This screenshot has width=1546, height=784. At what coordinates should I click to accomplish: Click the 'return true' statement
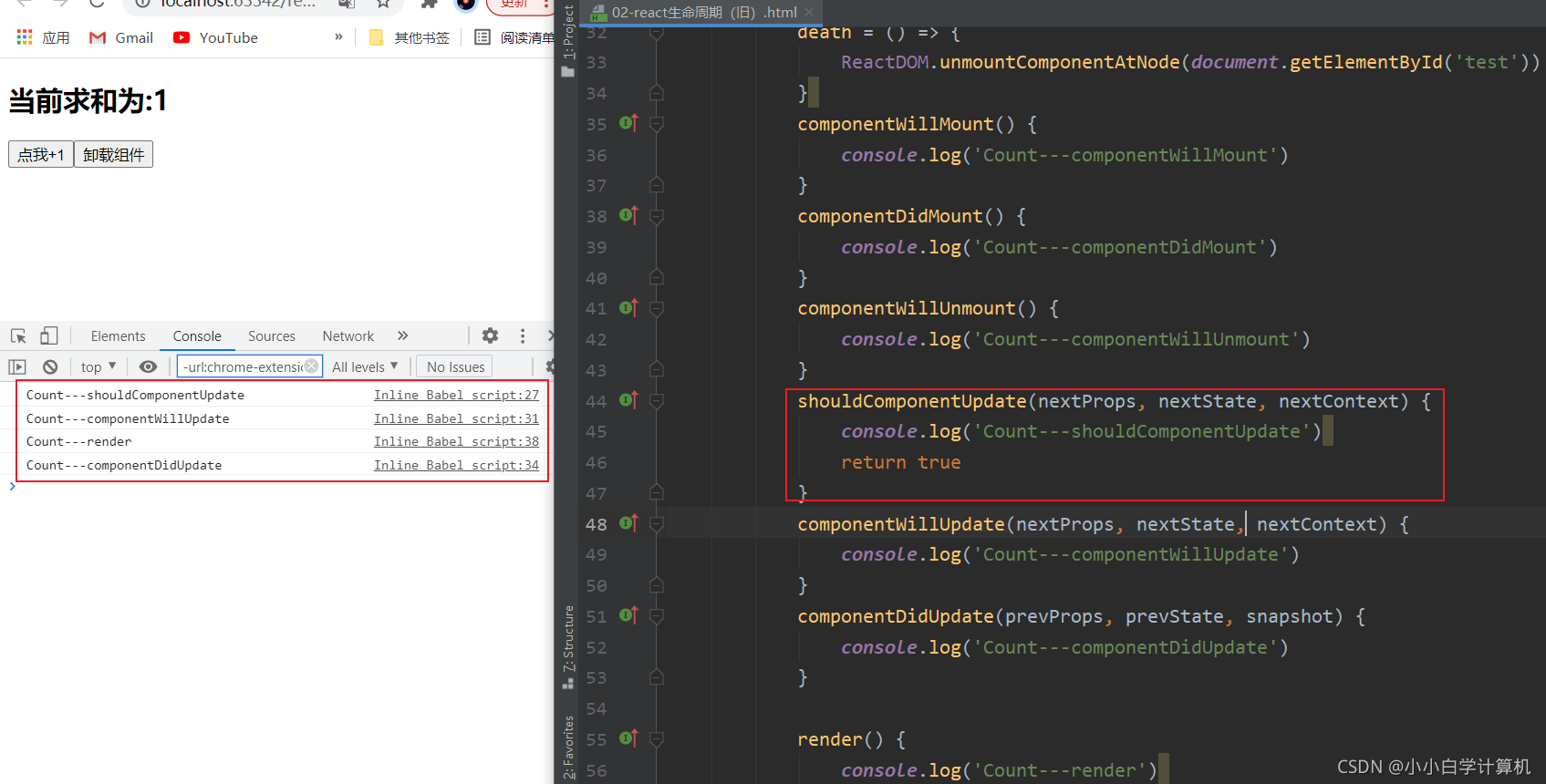[901, 462]
